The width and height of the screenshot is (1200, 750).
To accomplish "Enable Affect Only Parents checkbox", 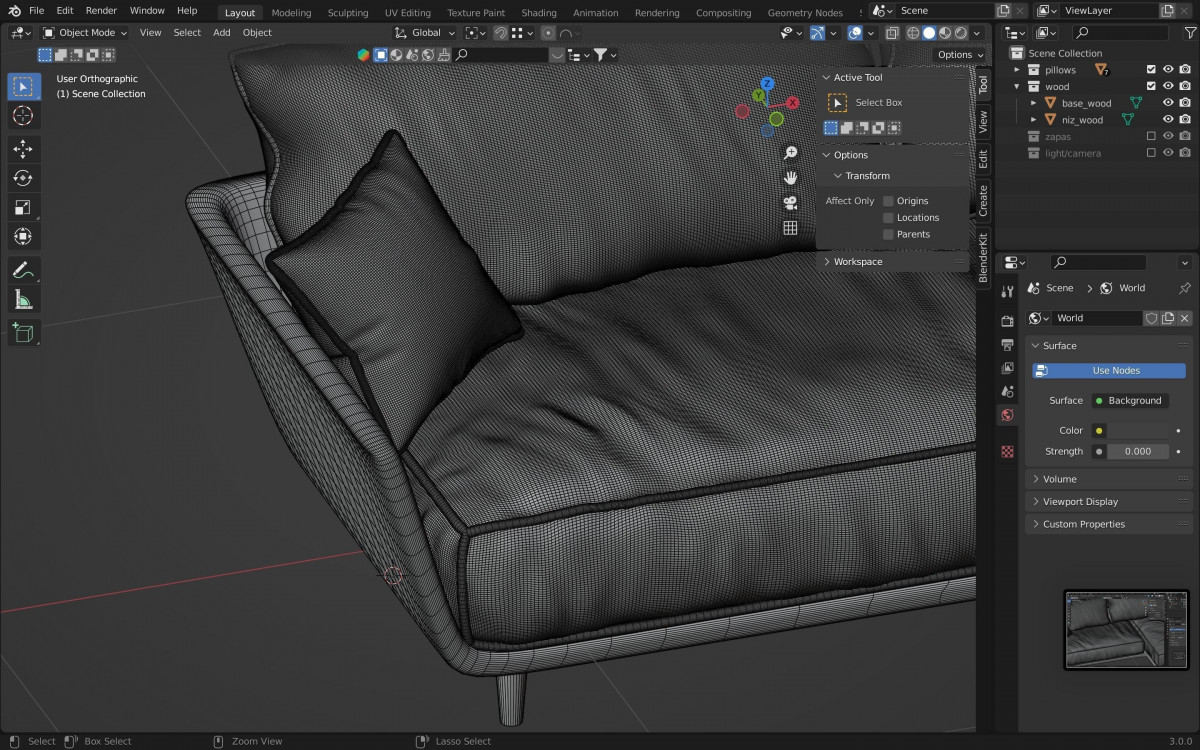I will point(888,234).
